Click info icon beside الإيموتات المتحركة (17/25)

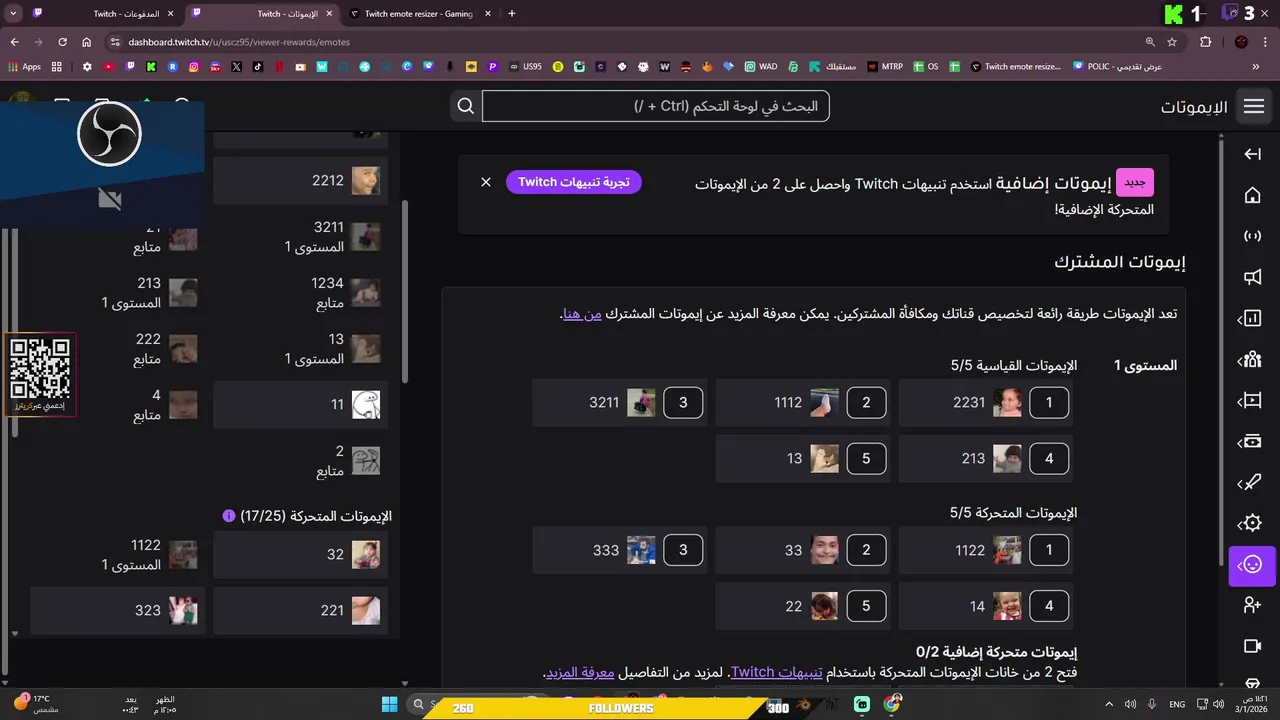click(229, 516)
